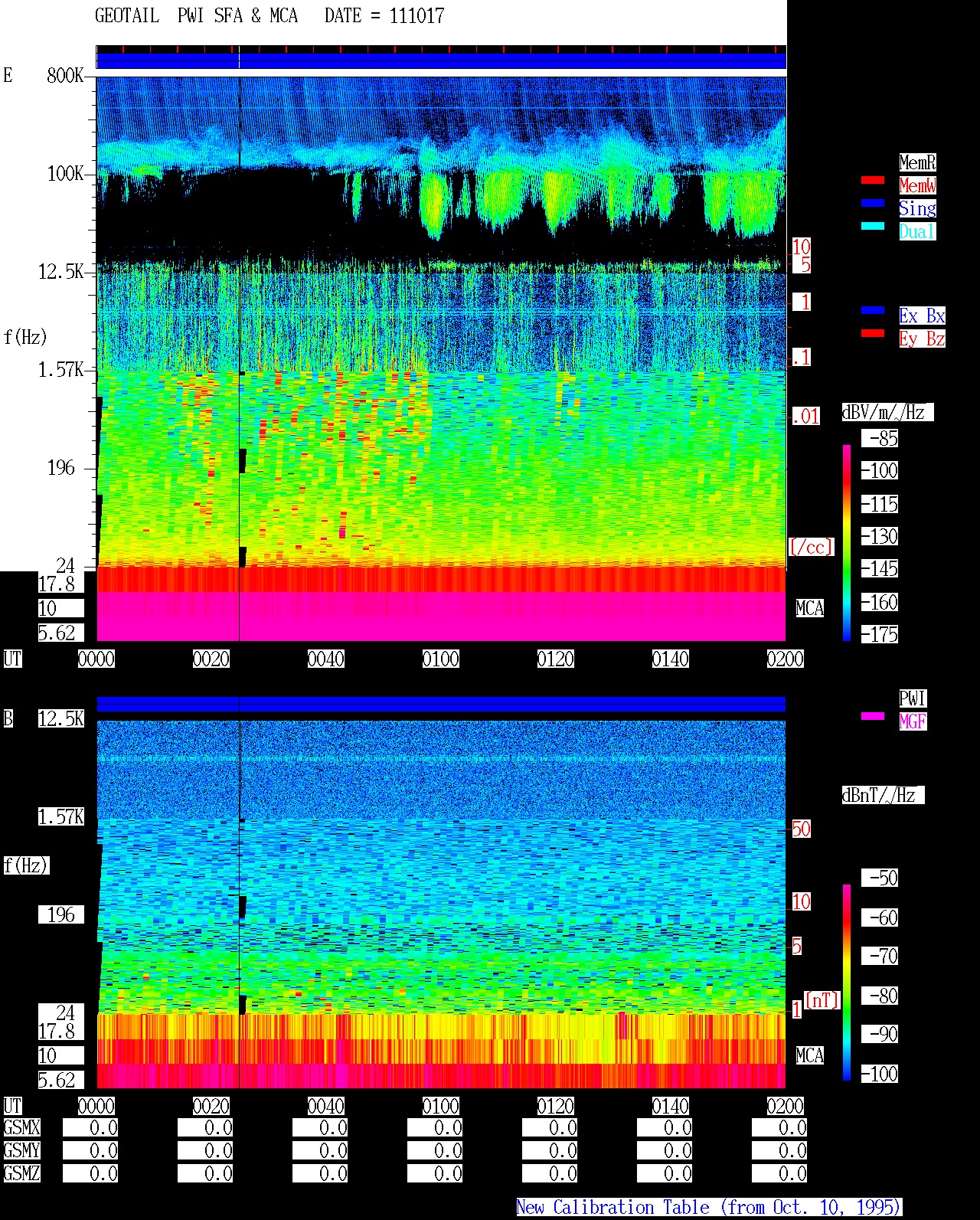
Task: Click the '-115' color scale value
Action: (880, 505)
